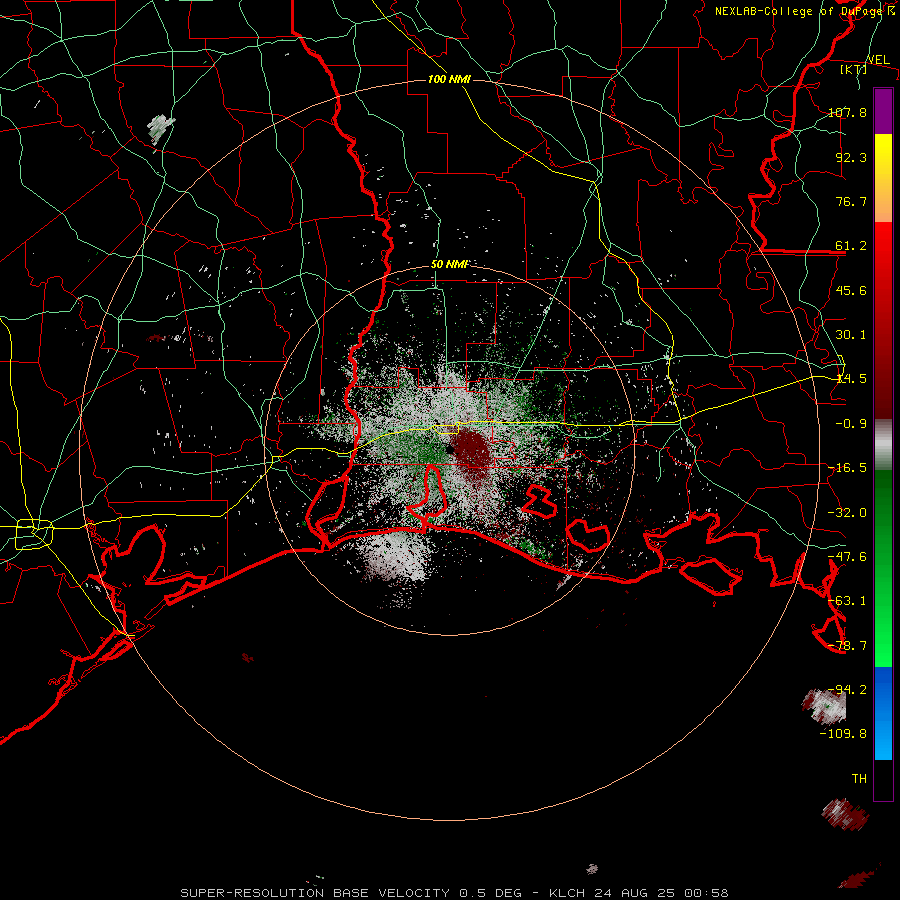Click the -32.0 velocity scale value
The height and width of the screenshot is (900, 900).
[847, 513]
